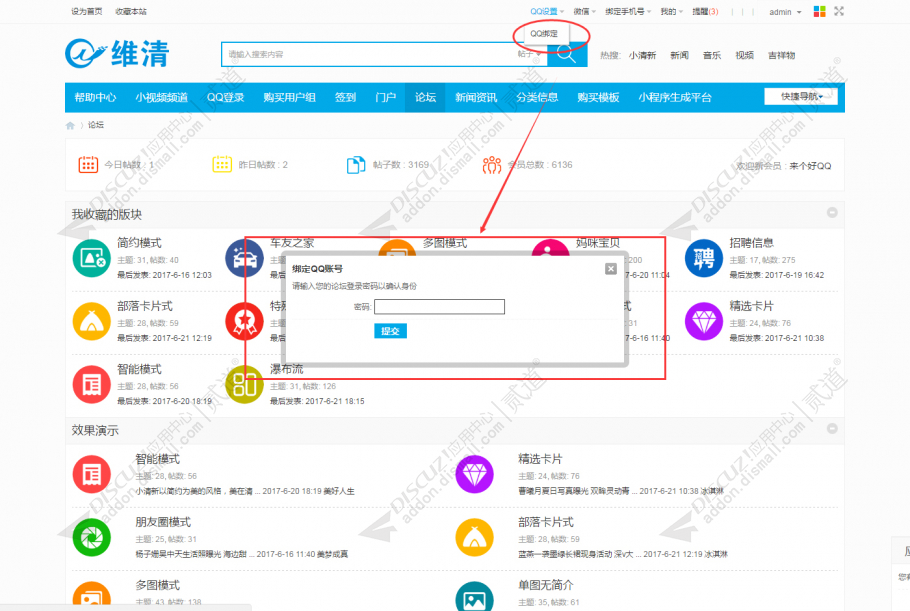This screenshot has height=611, width=910.
Task: Open the QQ登录 nav item
Action: 225,97
